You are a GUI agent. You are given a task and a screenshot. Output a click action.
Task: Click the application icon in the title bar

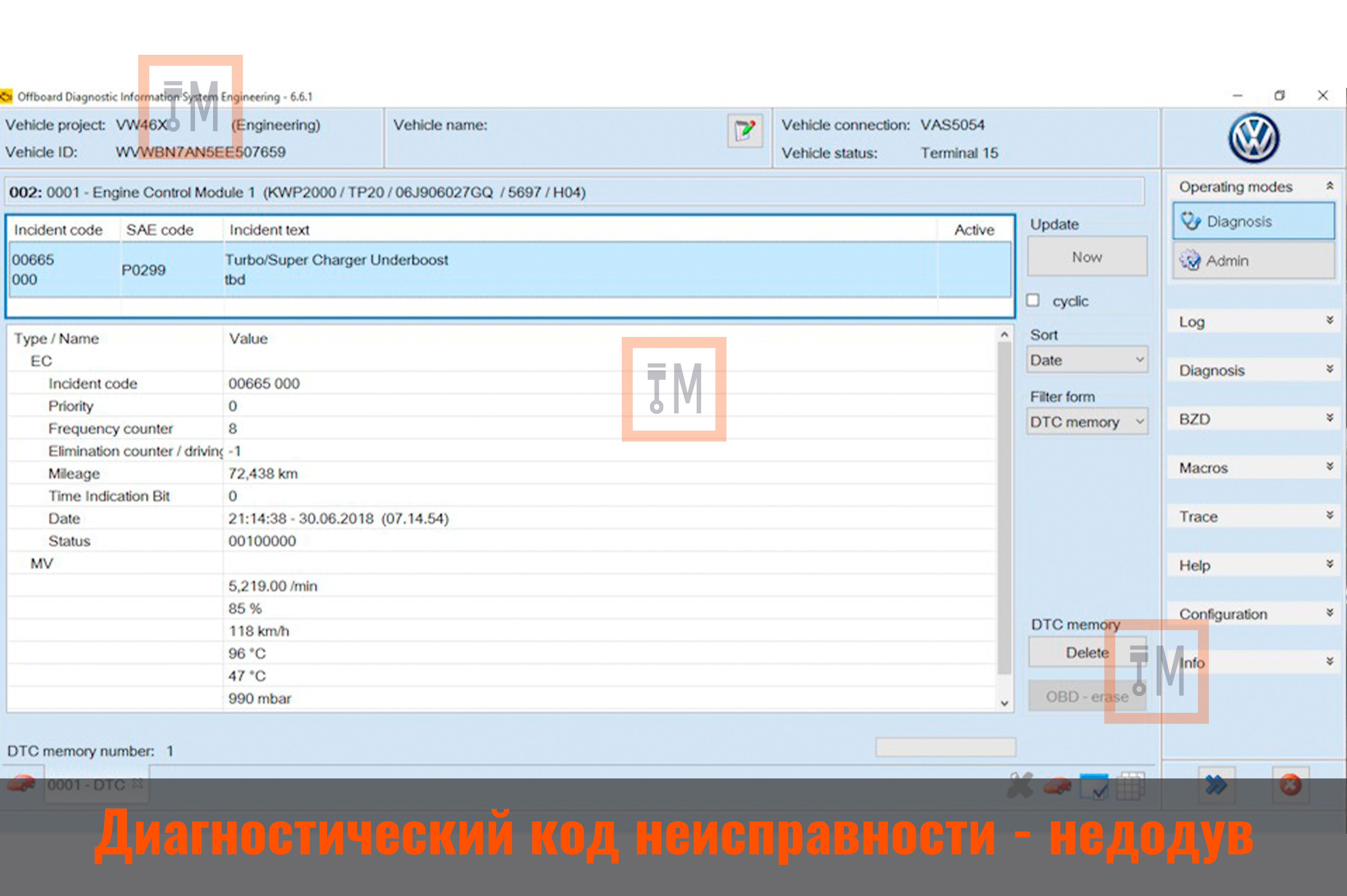6,96
